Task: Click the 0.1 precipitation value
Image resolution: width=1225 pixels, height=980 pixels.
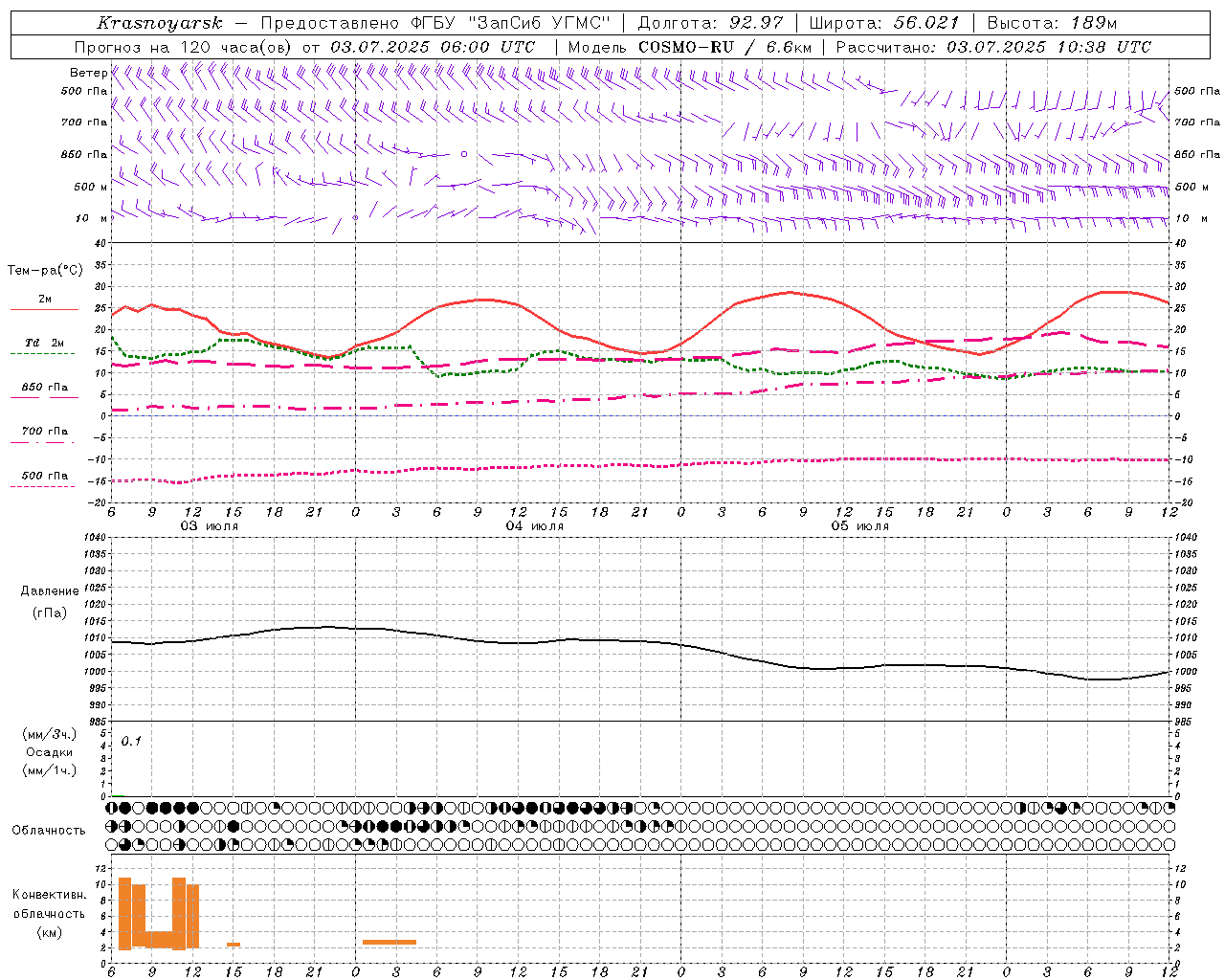Action: click(x=131, y=741)
